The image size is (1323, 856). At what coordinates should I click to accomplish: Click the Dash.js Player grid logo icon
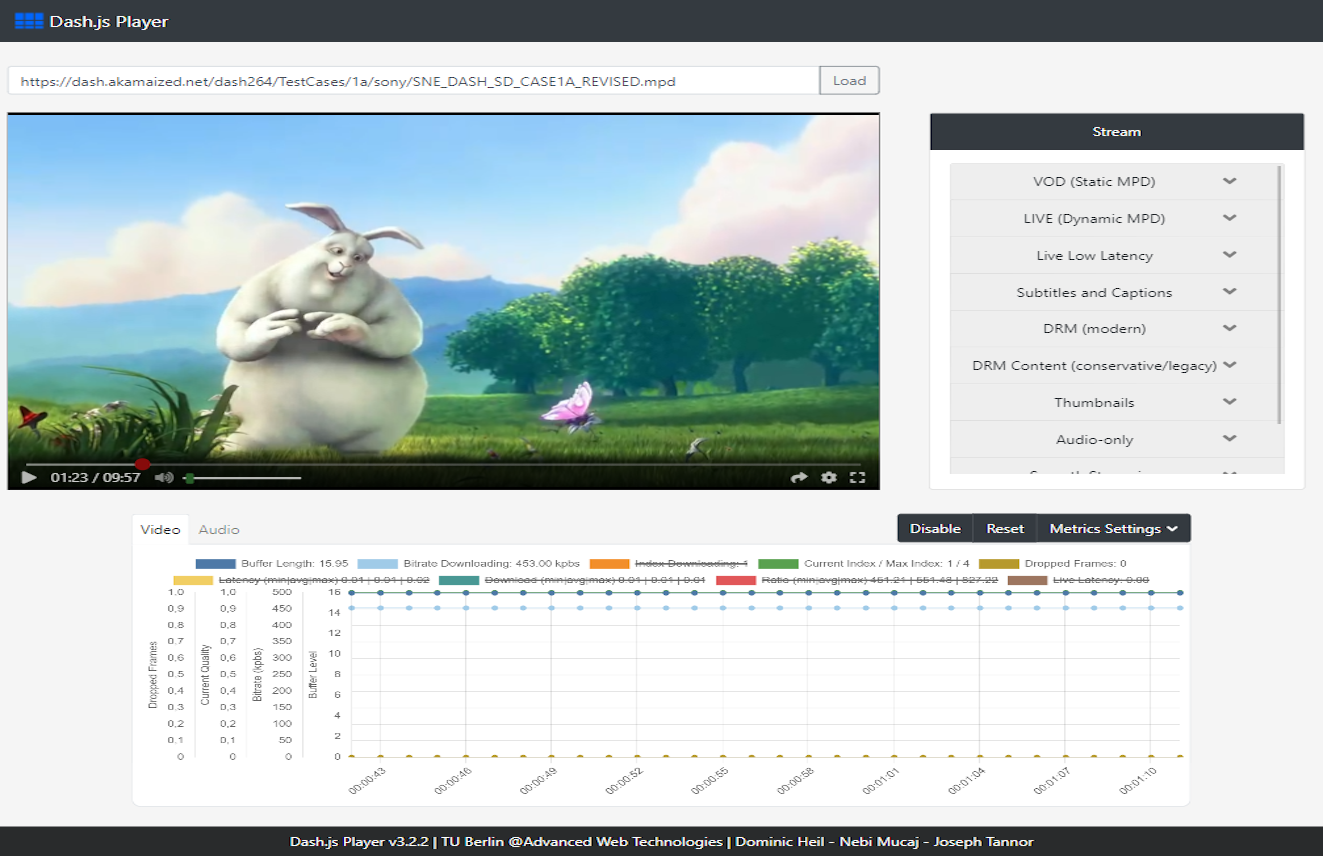pos(29,21)
